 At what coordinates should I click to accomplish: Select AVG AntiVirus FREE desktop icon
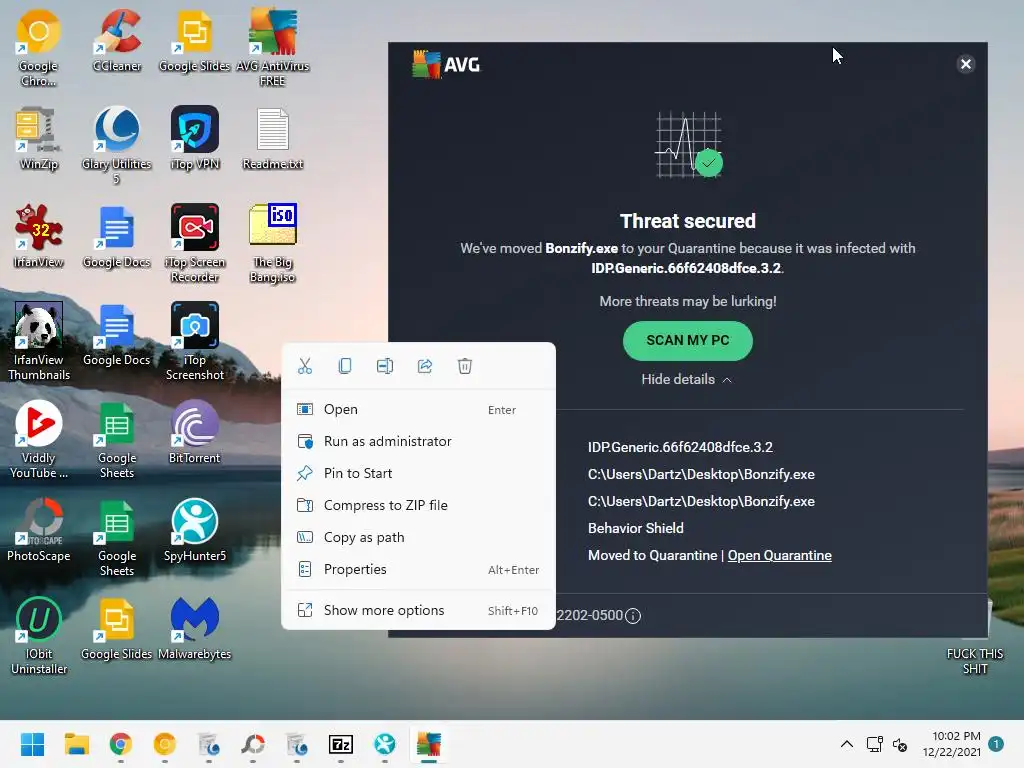[272, 48]
